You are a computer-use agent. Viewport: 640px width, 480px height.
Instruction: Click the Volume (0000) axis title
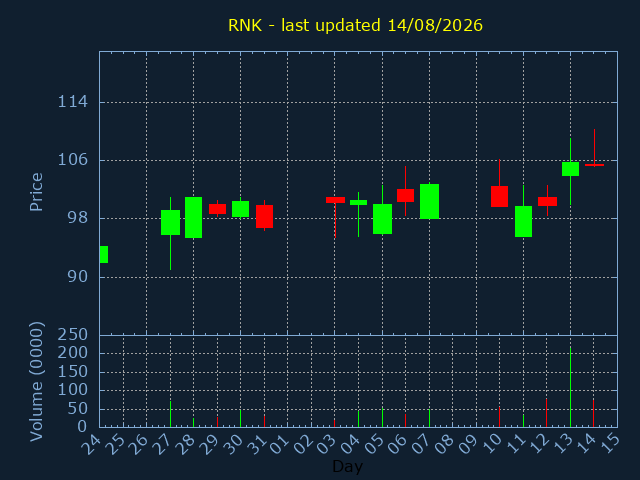pyautogui.click(x=36, y=382)
